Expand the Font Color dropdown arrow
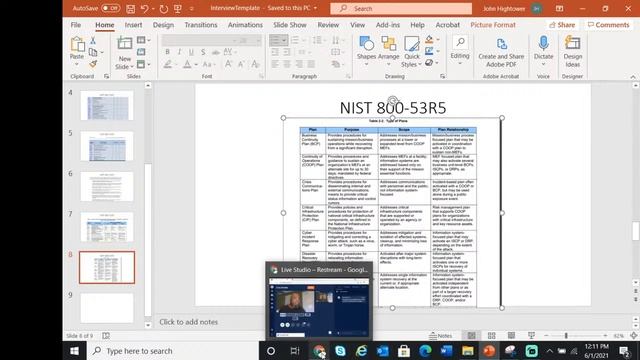 [x=196, y=64]
